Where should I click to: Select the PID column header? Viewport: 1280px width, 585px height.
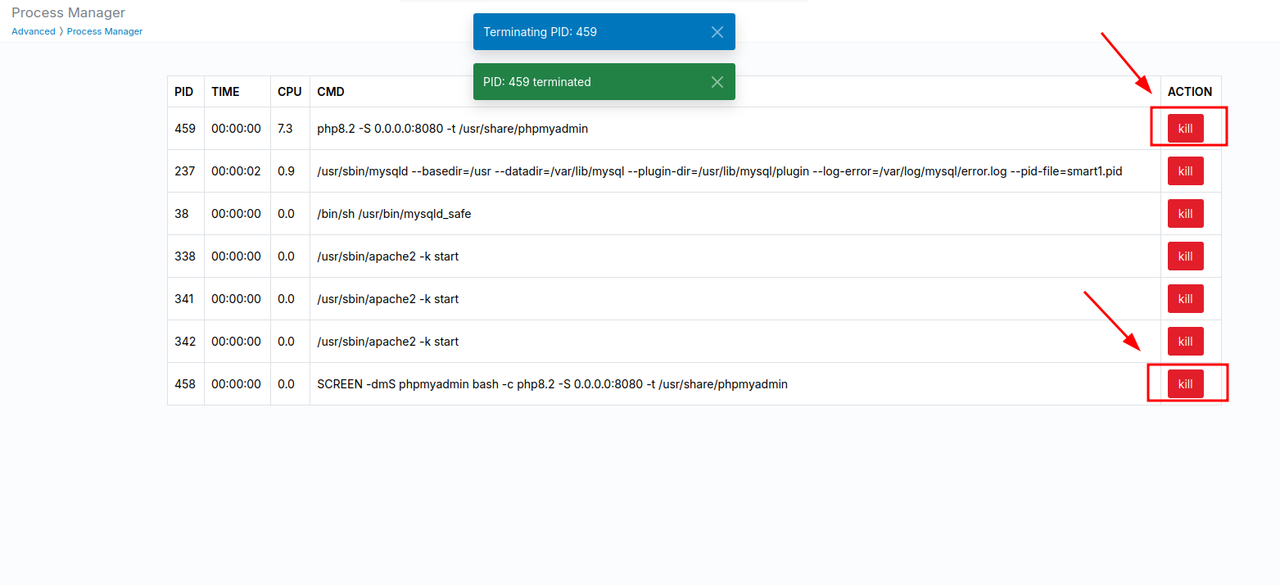pos(184,92)
